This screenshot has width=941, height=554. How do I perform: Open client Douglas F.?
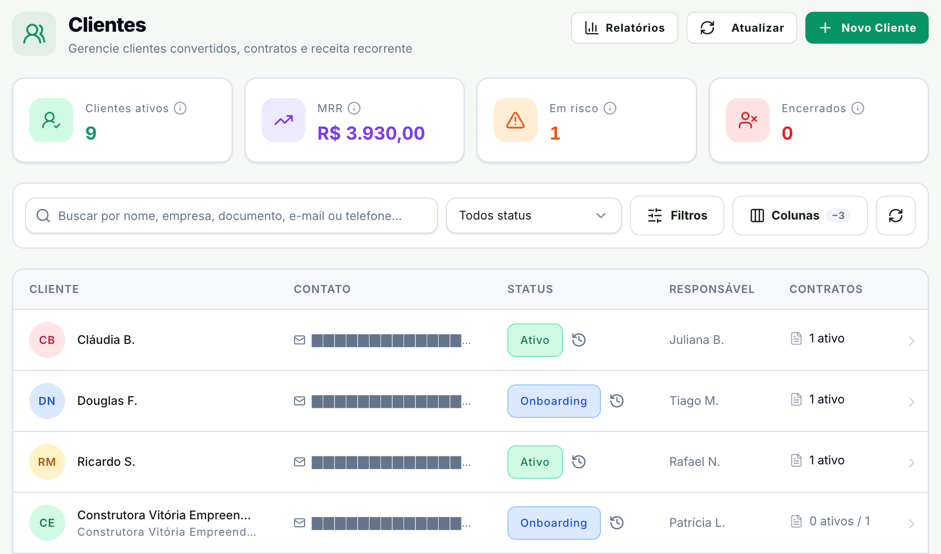tap(107, 401)
